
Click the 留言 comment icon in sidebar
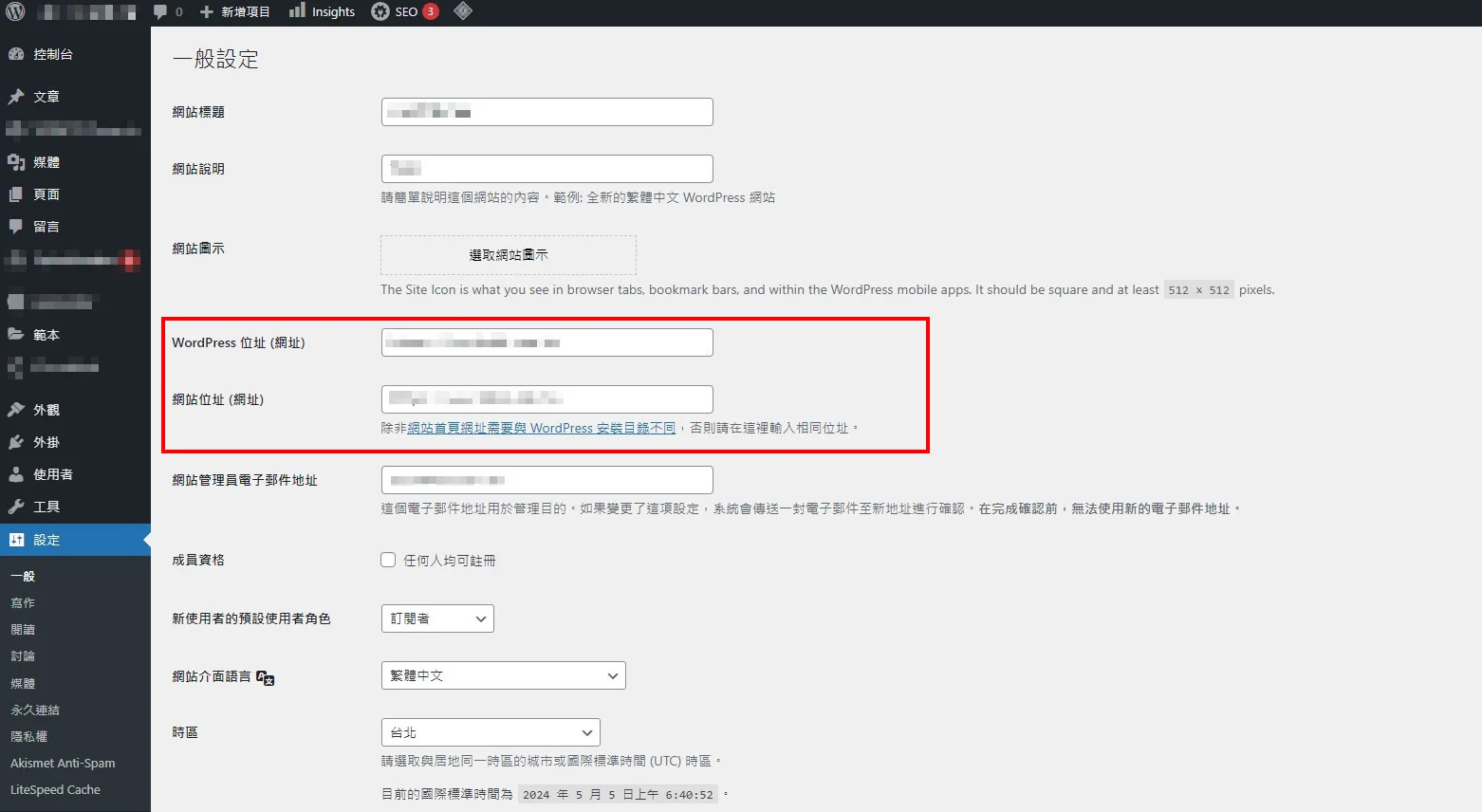(16, 227)
